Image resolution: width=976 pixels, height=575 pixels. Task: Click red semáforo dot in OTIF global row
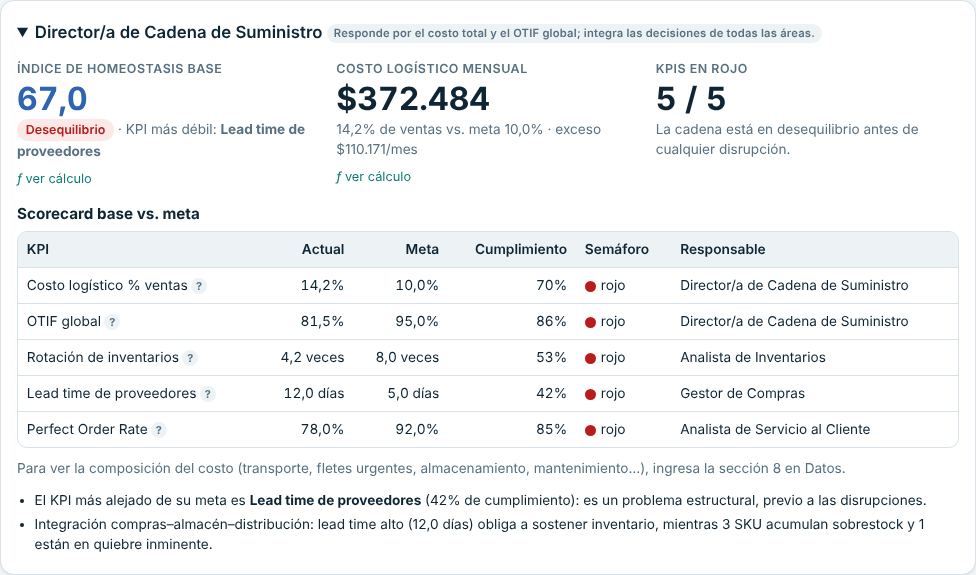(590, 322)
